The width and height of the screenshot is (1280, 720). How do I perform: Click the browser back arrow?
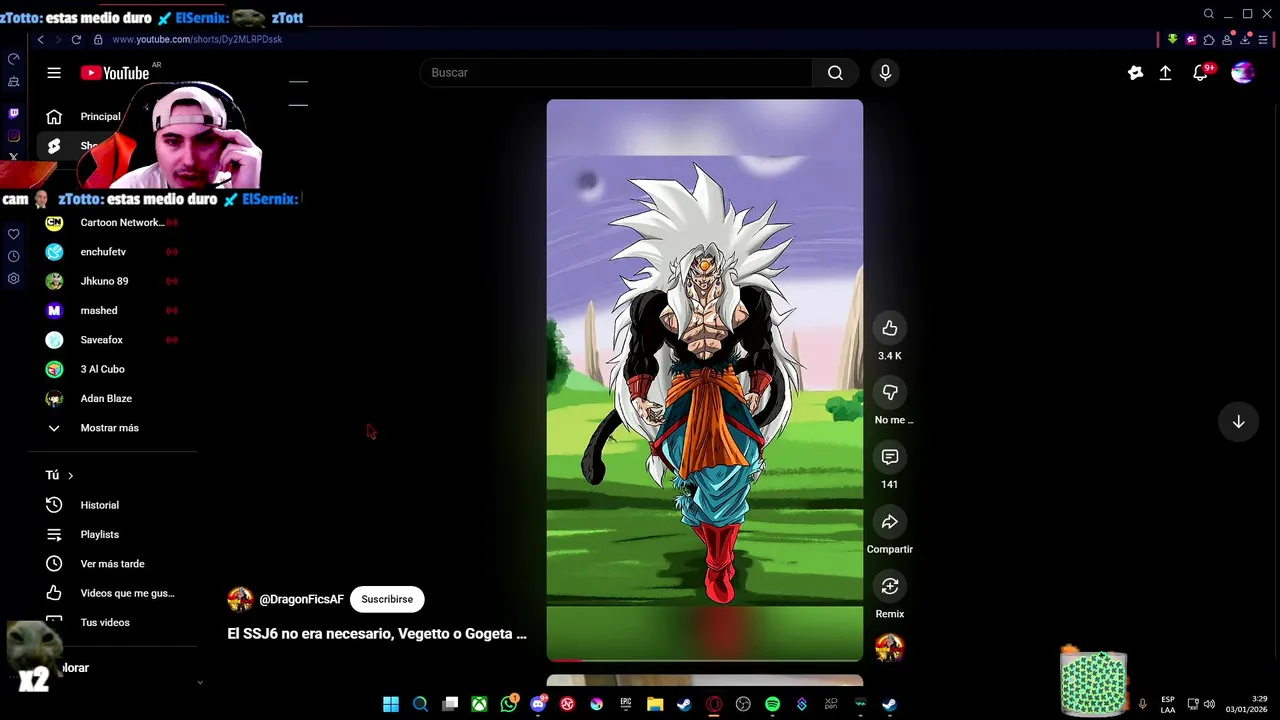(40, 39)
